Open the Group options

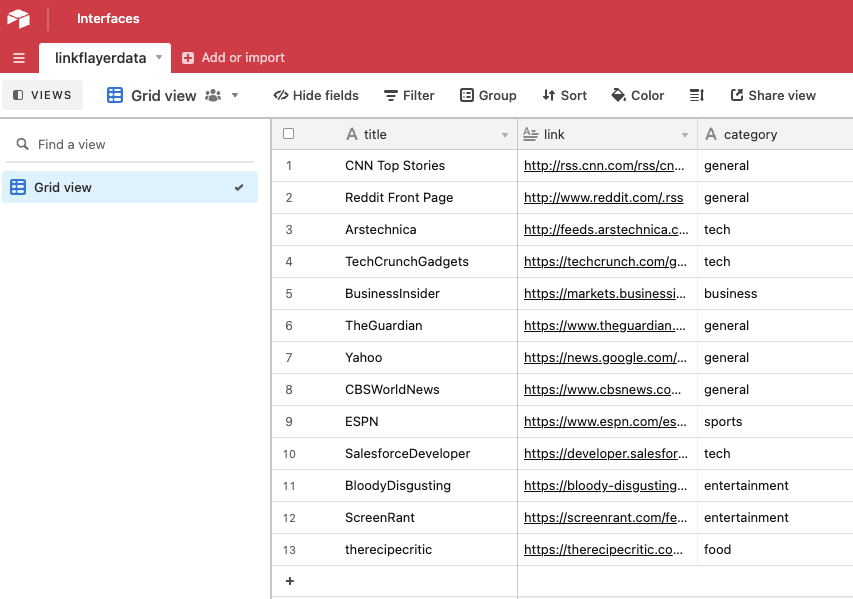coord(488,96)
